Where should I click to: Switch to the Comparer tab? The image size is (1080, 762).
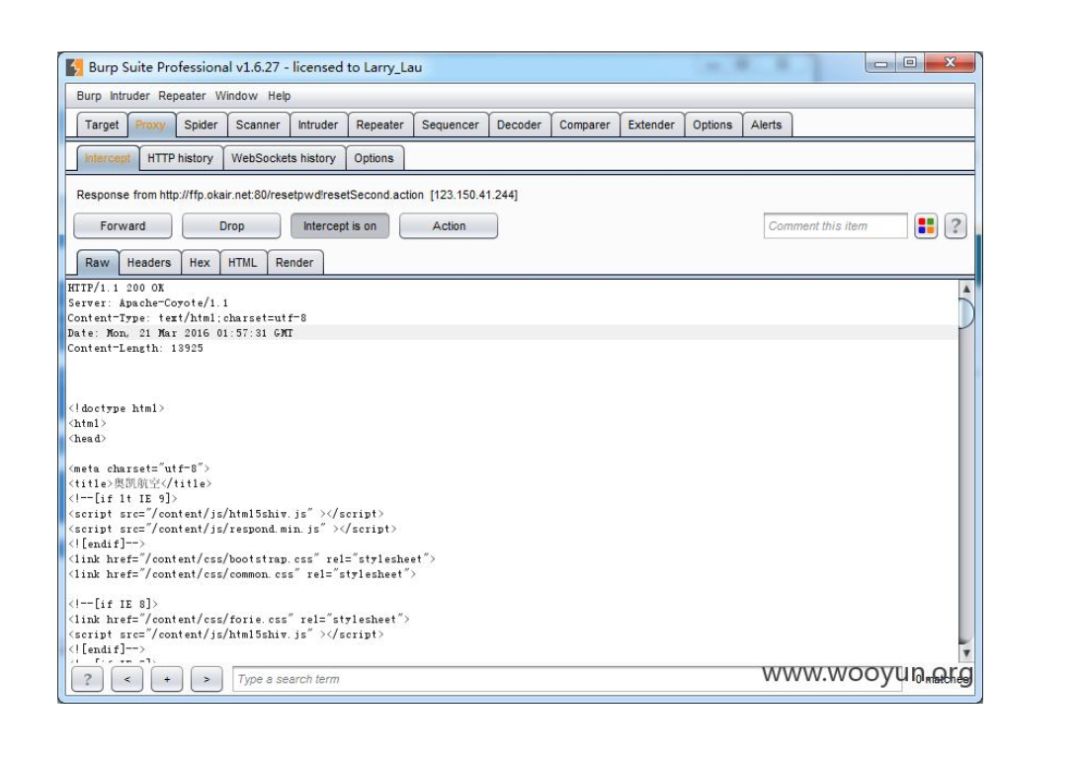585,125
